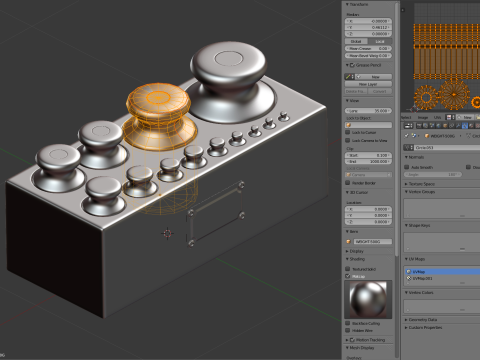
Task: Open the Image menu in UV editor
Action: (423, 117)
